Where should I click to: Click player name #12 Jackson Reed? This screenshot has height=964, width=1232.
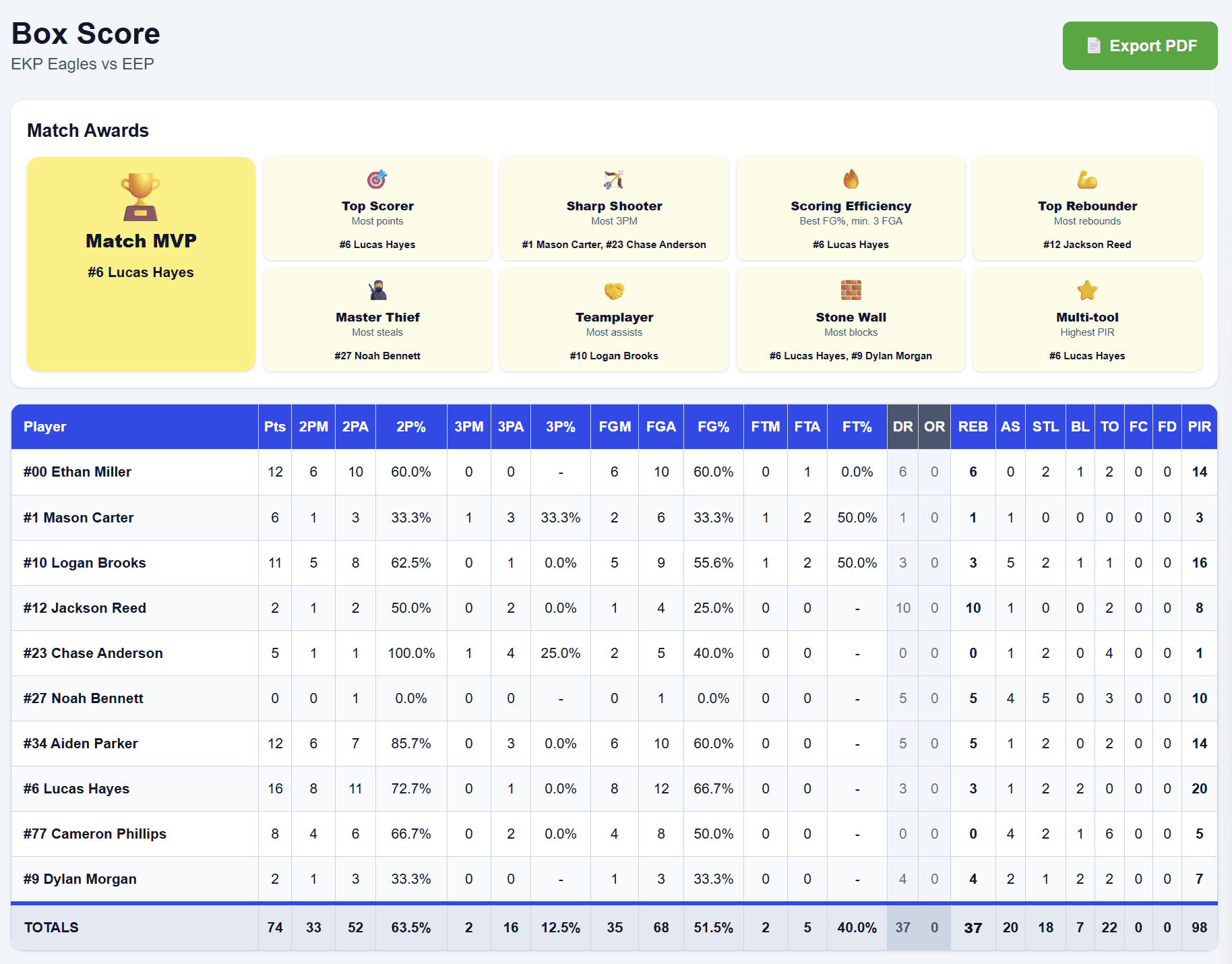pos(84,608)
